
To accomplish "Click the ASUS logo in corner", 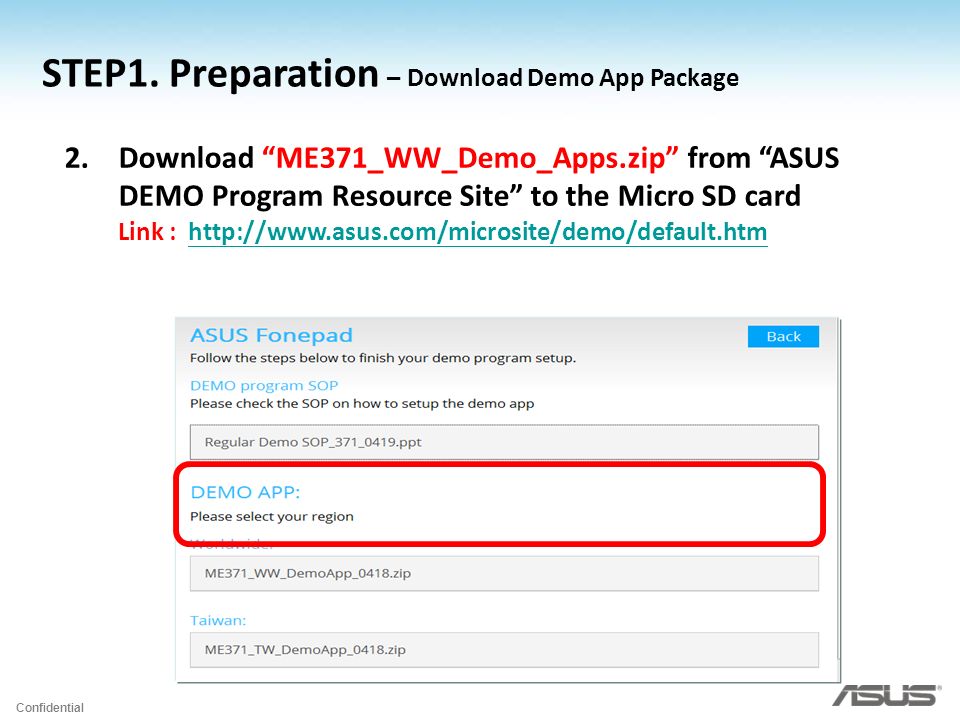I will (x=886, y=695).
